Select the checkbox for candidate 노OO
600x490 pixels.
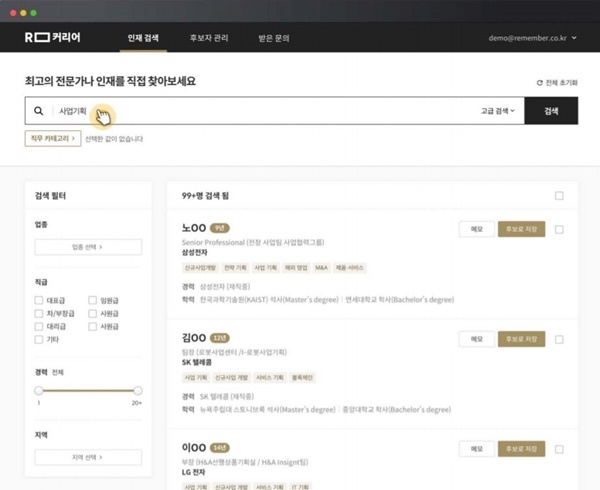coord(559,230)
